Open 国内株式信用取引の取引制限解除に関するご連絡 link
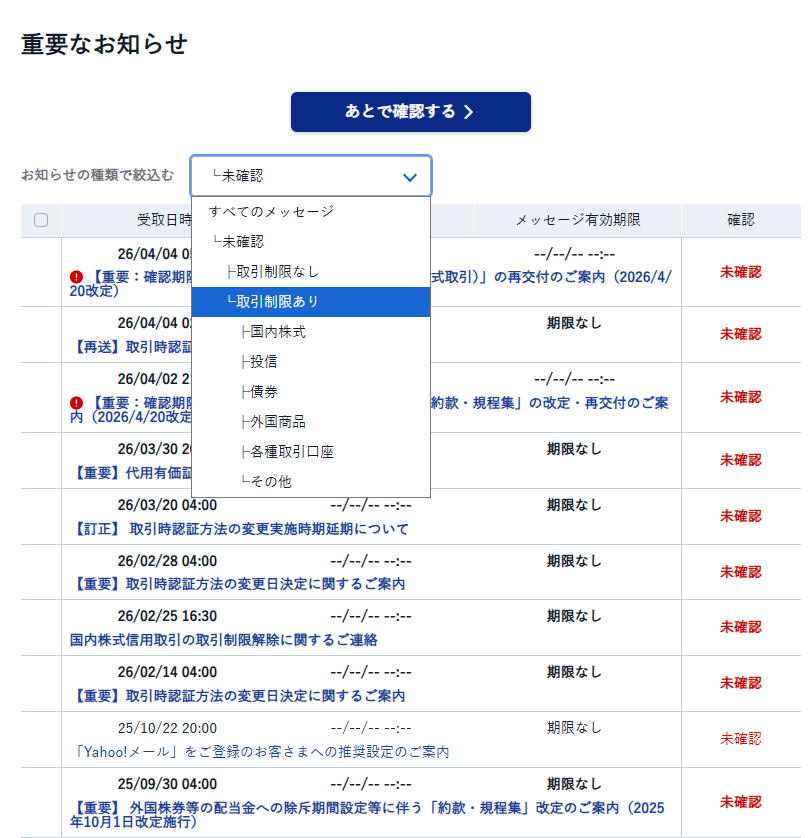This screenshot has width=812, height=838. (x=223, y=640)
